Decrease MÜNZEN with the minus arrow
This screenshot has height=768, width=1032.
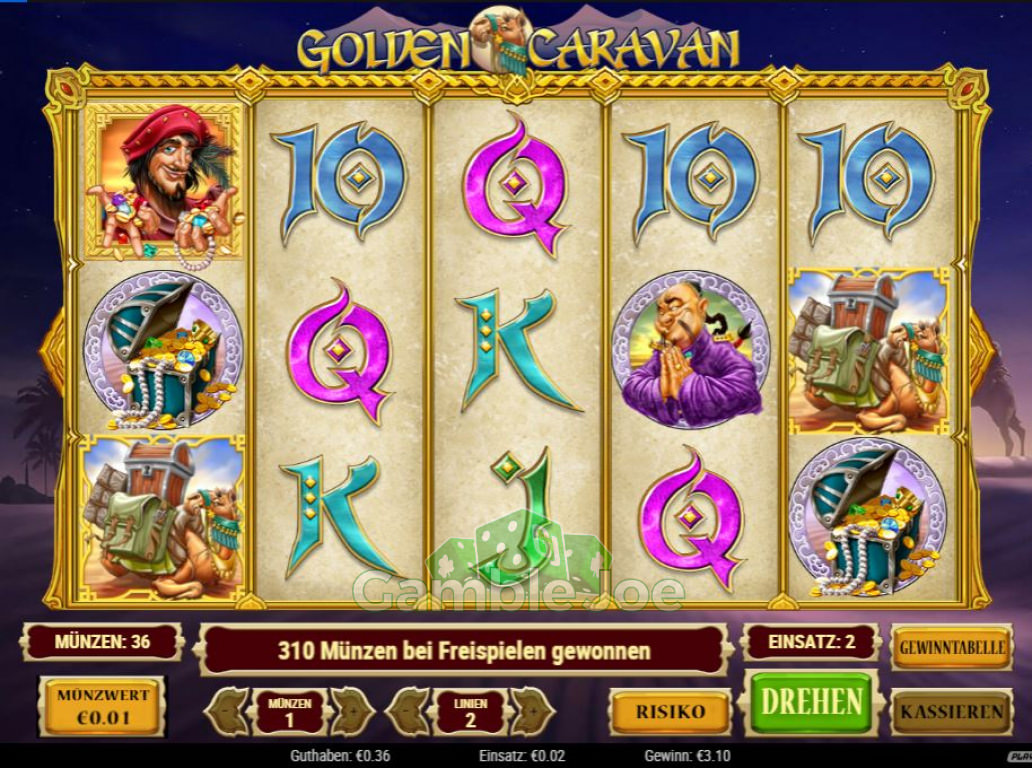tap(228, 711)
